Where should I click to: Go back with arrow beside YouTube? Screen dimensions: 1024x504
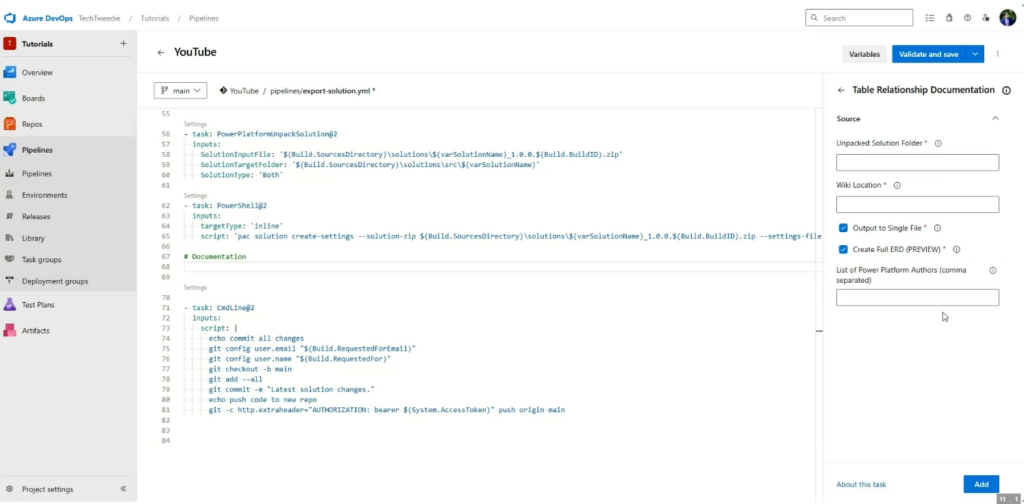(x=161, y=52)
